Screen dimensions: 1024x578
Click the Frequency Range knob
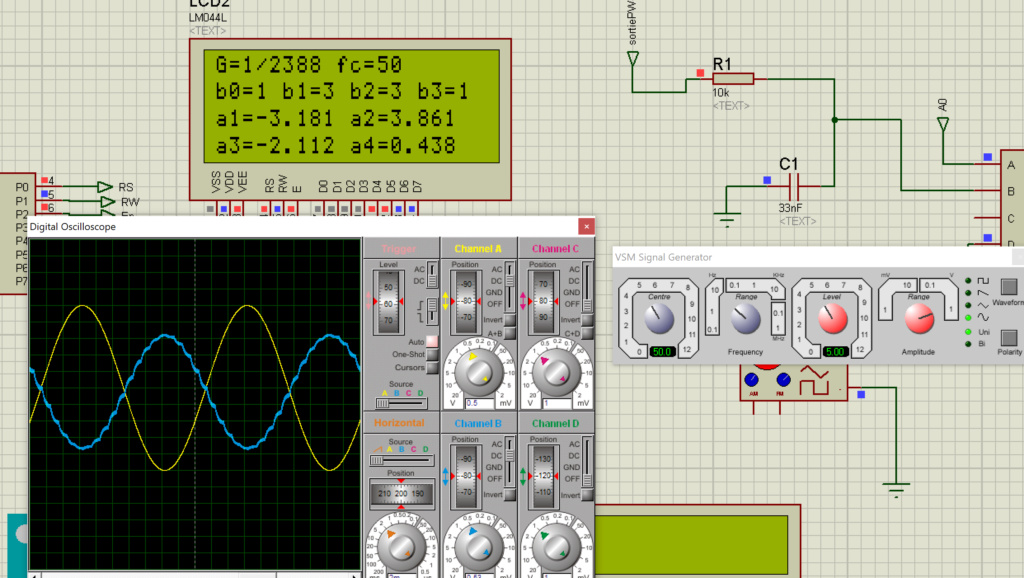point(745,319)
